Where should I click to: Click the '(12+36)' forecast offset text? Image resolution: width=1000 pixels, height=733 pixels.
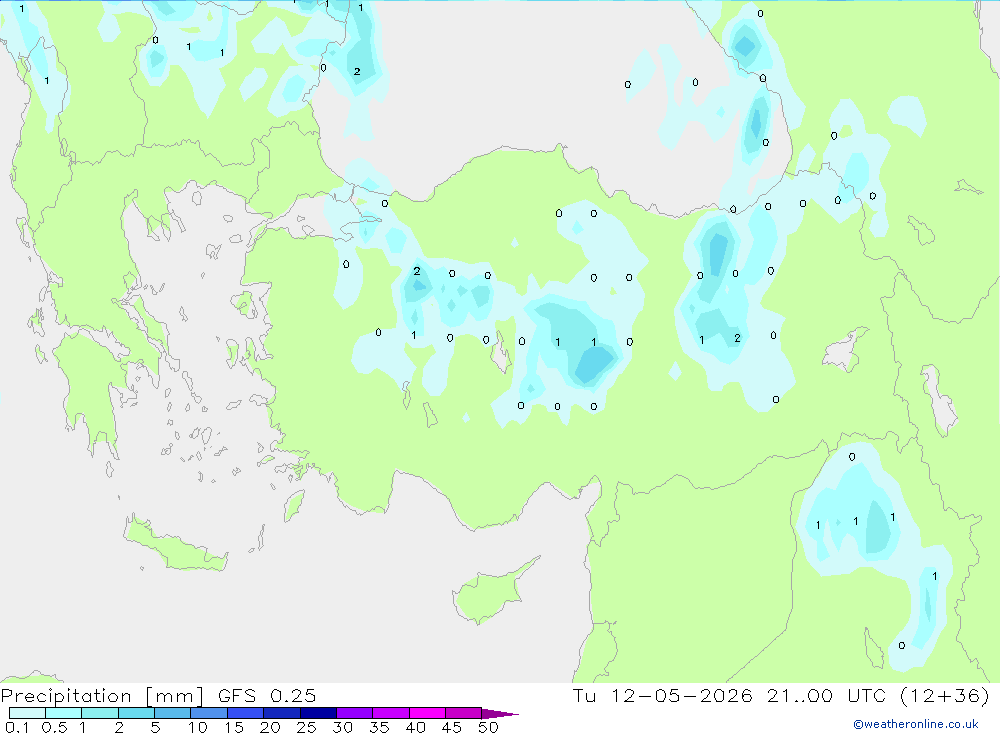pos(945,695)
